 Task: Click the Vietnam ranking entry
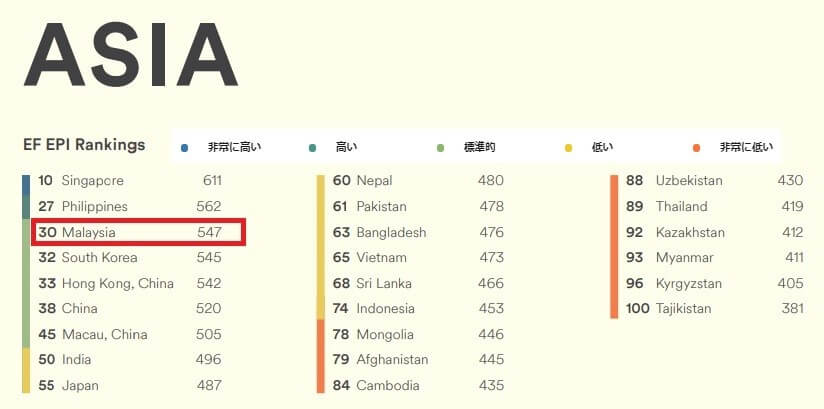click(418, 258)
